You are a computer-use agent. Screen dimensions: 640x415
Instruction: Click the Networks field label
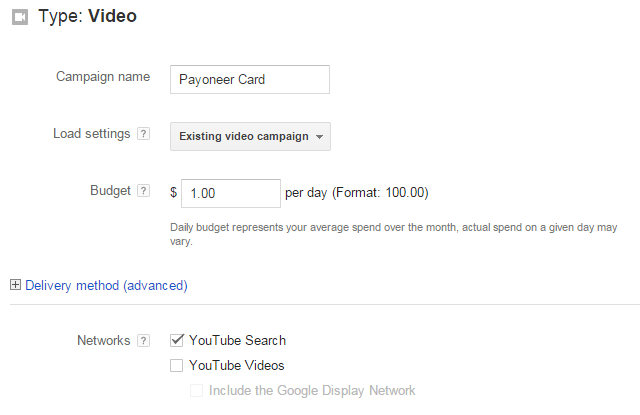[x=104, y=340]
